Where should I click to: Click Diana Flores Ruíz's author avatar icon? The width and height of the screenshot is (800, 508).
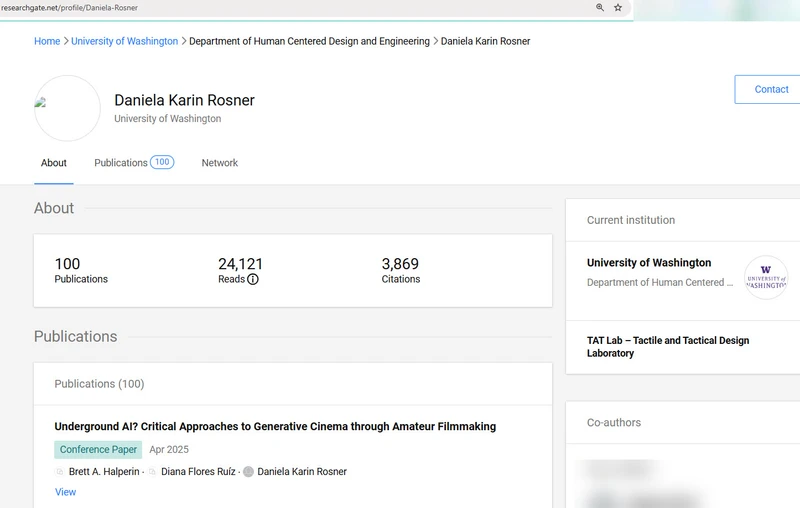152,472
